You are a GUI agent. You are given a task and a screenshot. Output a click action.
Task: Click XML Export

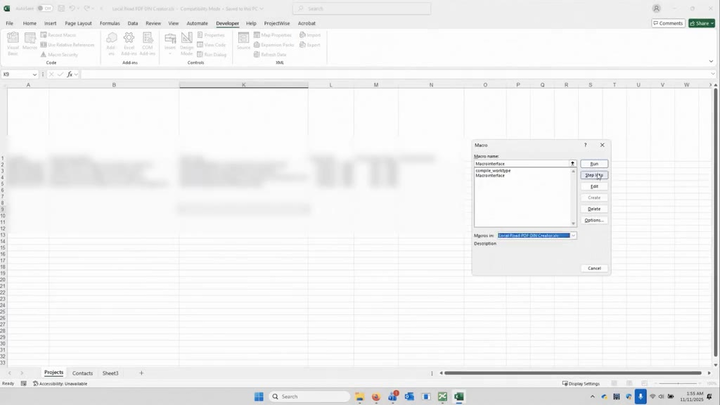[310, 45]
